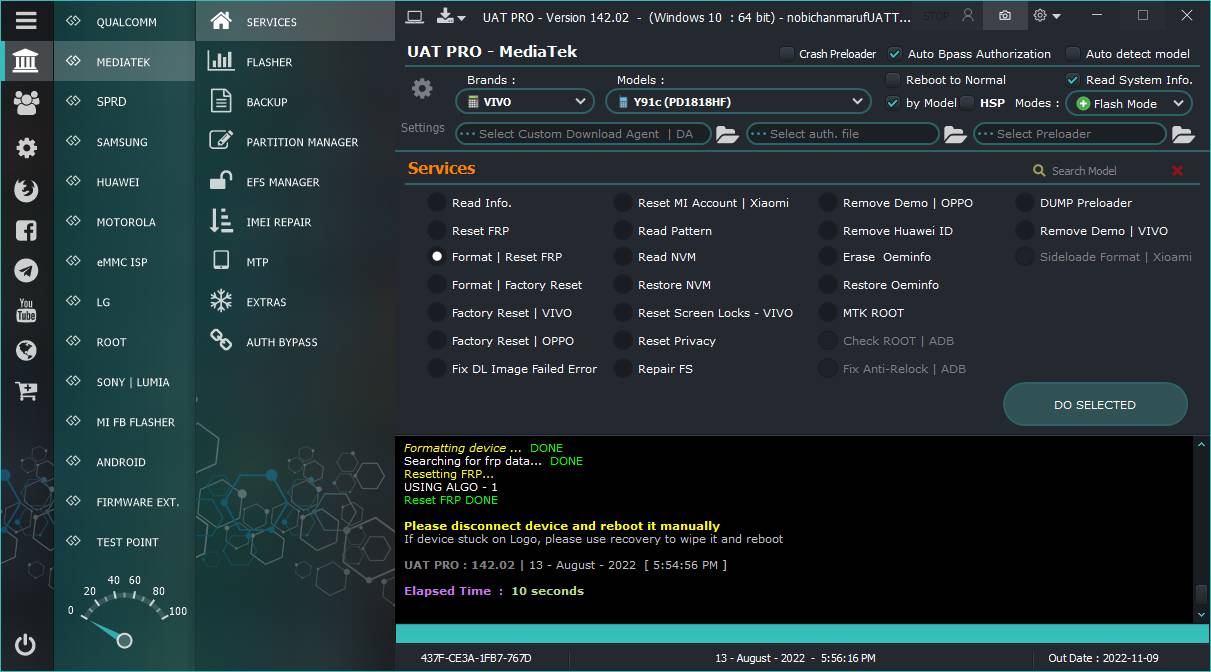This screenshot has width=1211, height=672.
Task: Select the DUMP Preloader option
Action: [x=1025, y=203]
